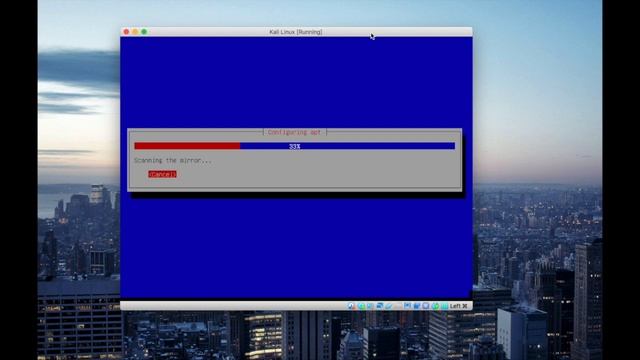Open the hard disk activity status icon

(x=351, y=306)
